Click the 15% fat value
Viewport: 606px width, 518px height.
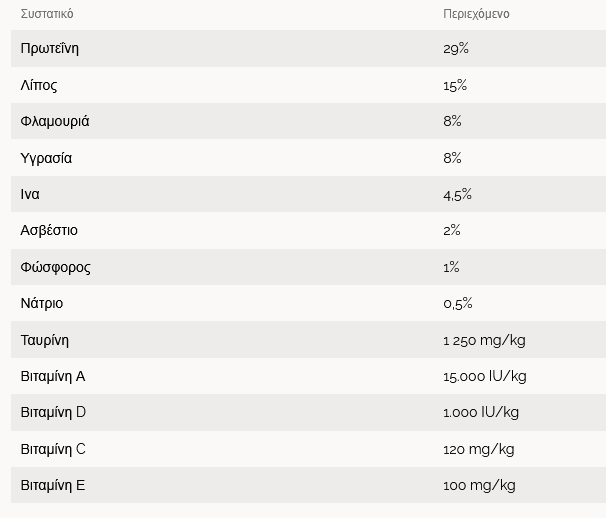pos(455,85)
